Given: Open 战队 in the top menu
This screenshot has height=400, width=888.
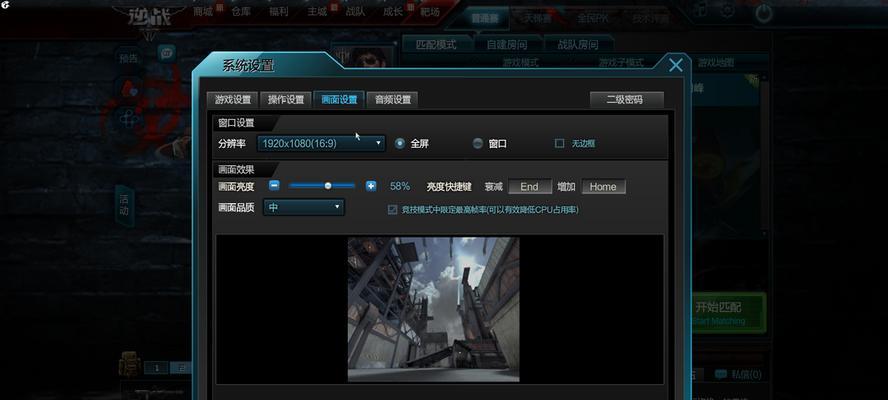Looking at the screenshot, I should click(x=355, y=11).
